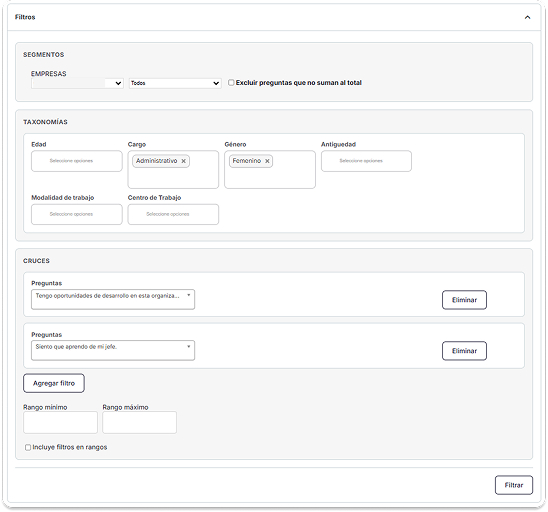Click Eliminar for the second Preguntas filter
This screenshot has height=512, width=548.
tap(464, 351)
